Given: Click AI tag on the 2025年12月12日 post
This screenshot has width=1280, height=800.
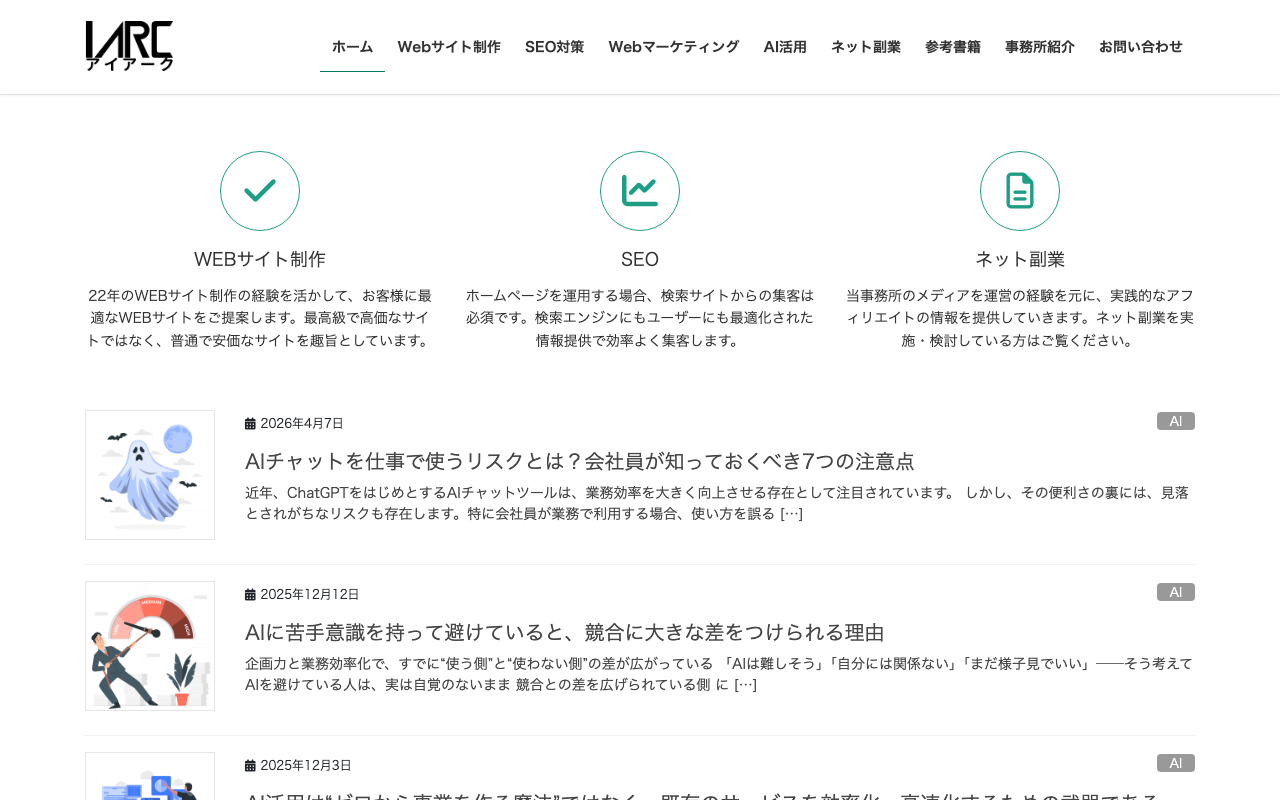Looking at the screenshot, I should [x=1176, y=592].
